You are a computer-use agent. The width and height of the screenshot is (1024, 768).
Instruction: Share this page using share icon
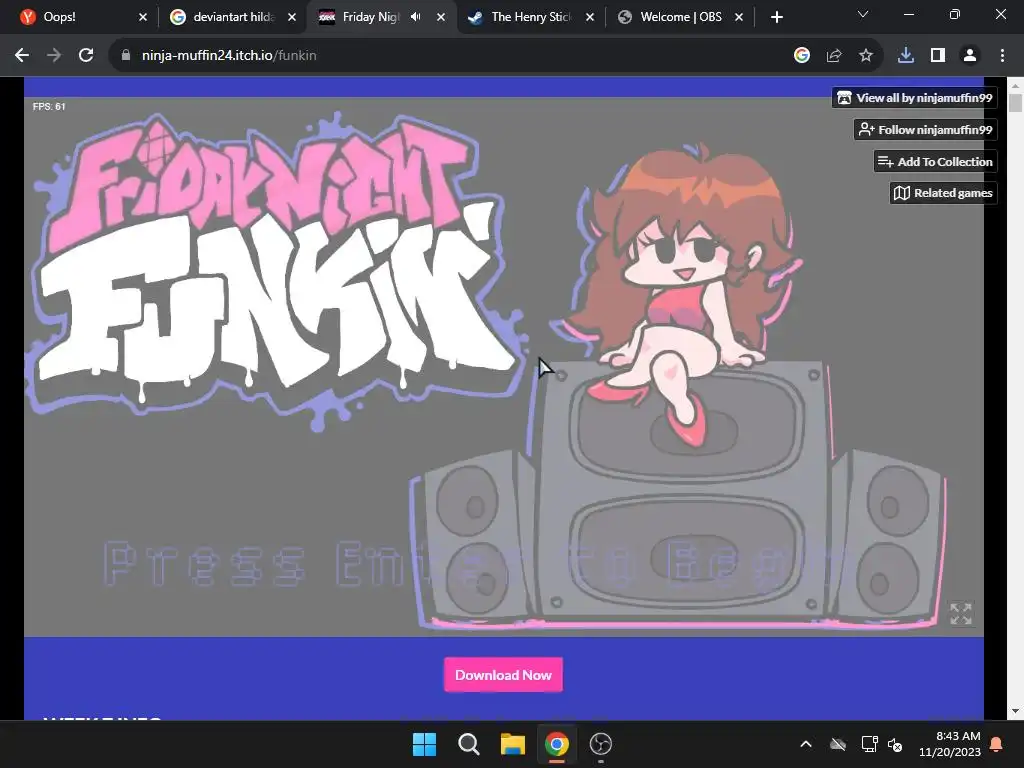[834, 56]
